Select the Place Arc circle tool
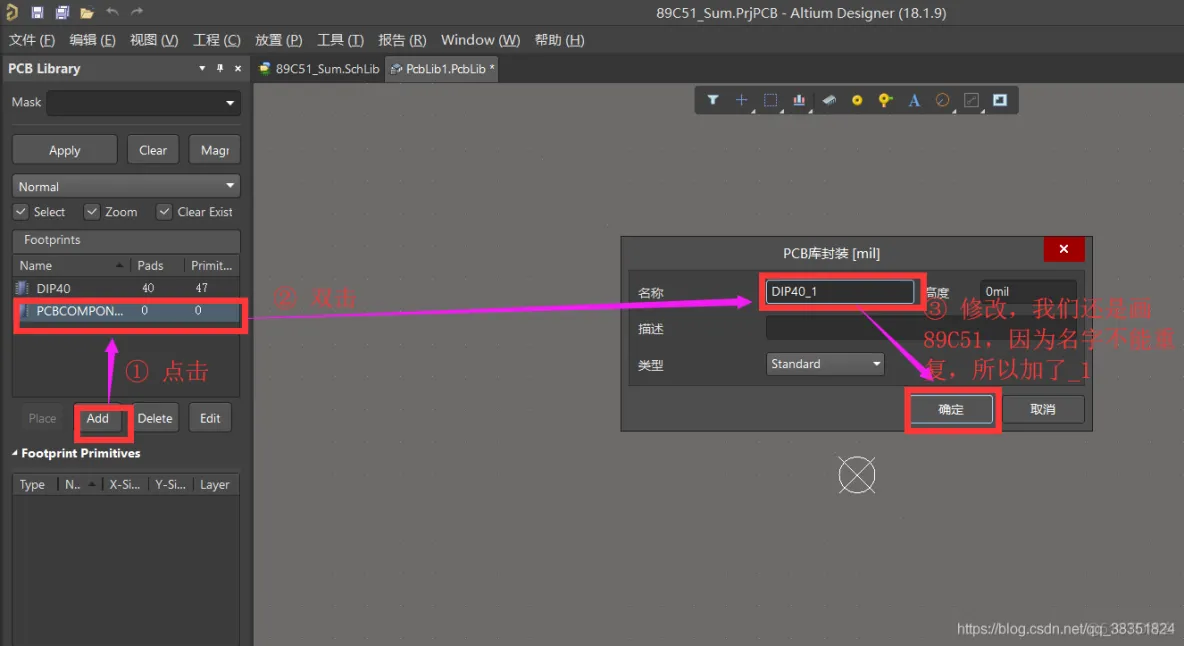1184x646 pixels. click(x=942, y=100)
